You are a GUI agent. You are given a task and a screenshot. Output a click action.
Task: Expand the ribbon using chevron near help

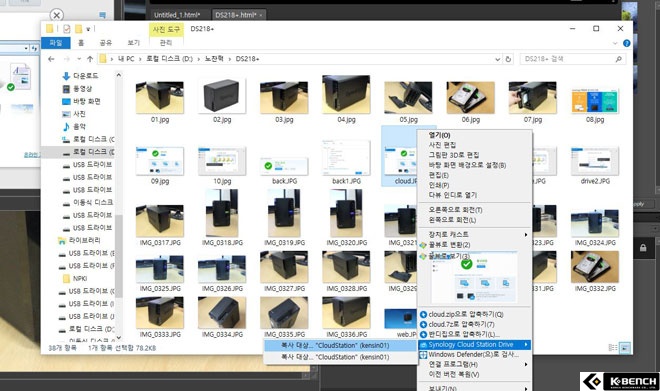tap(615, 43)
